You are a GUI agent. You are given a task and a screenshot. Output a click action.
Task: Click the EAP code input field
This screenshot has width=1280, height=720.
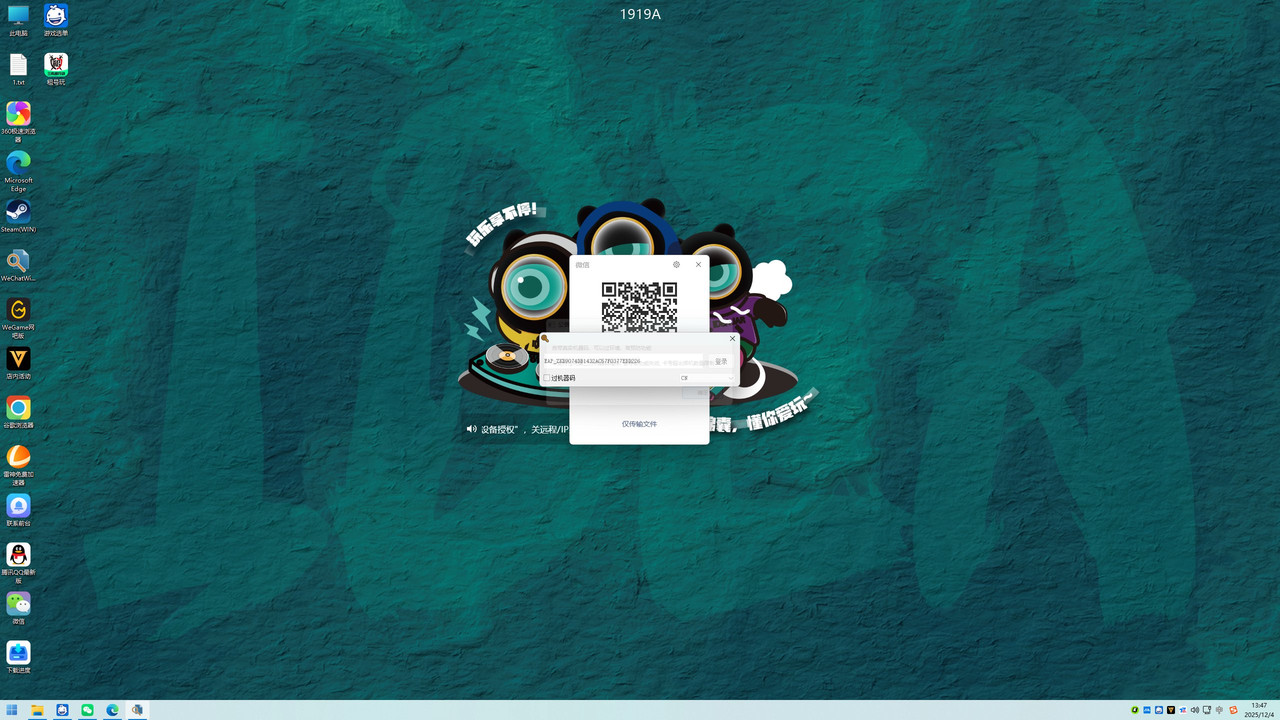click(x=622, y=361)
